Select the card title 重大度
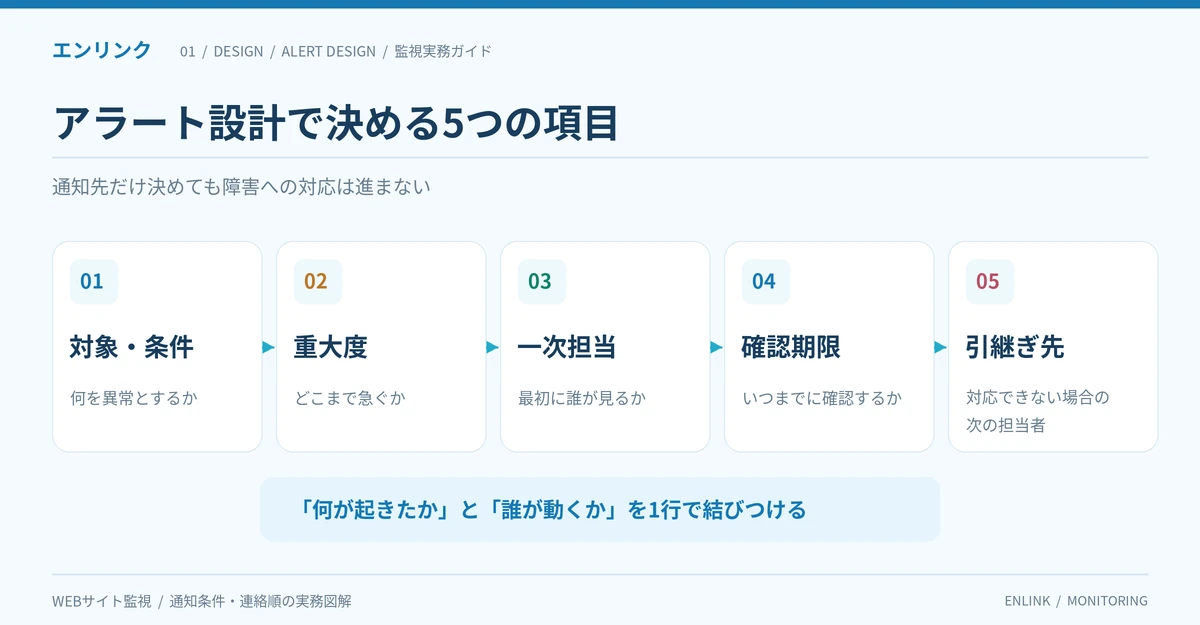 (x=331, y=347)
